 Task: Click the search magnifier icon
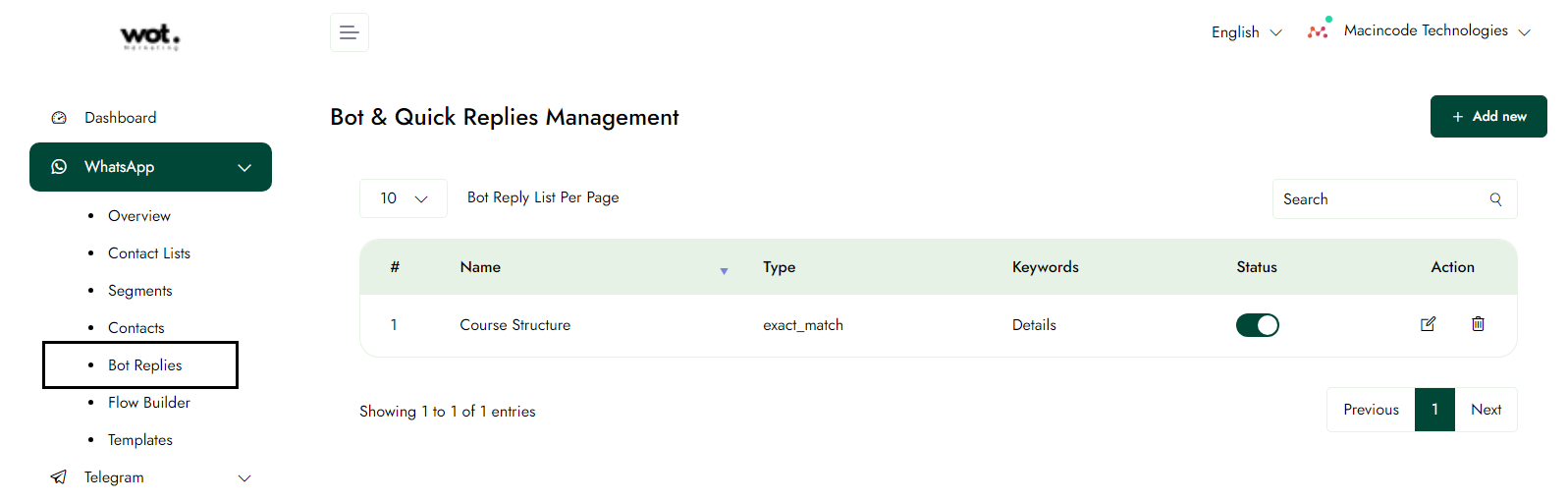[1495, 199]
